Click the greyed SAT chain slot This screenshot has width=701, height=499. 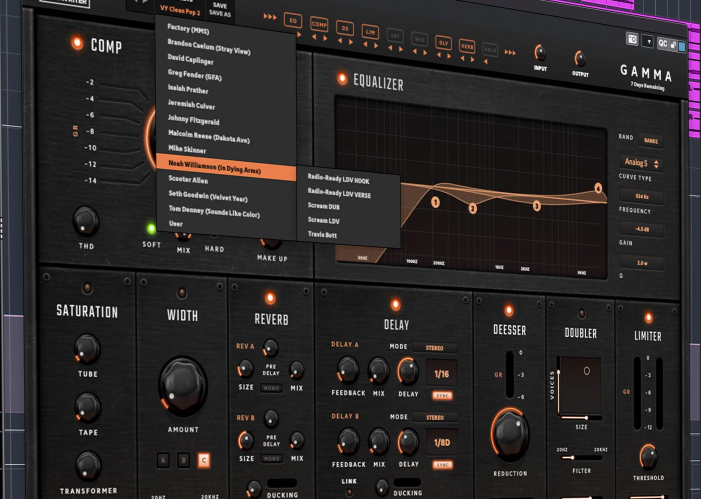[x=395, y=35]
